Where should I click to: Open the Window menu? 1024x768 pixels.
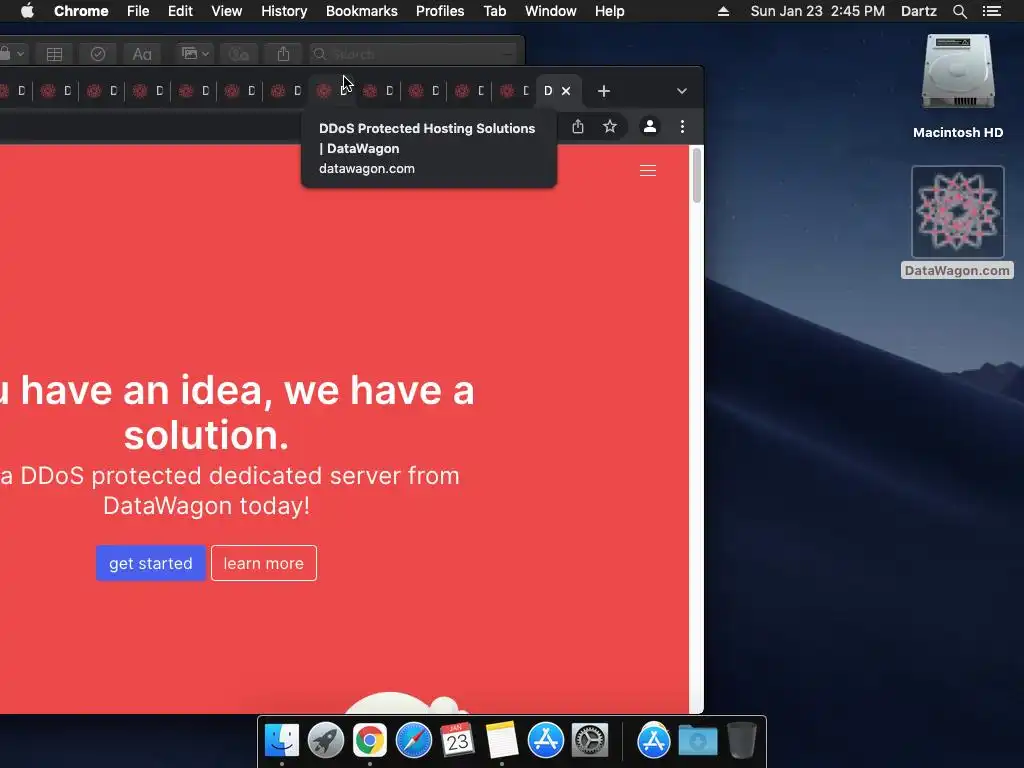(551, 11)
